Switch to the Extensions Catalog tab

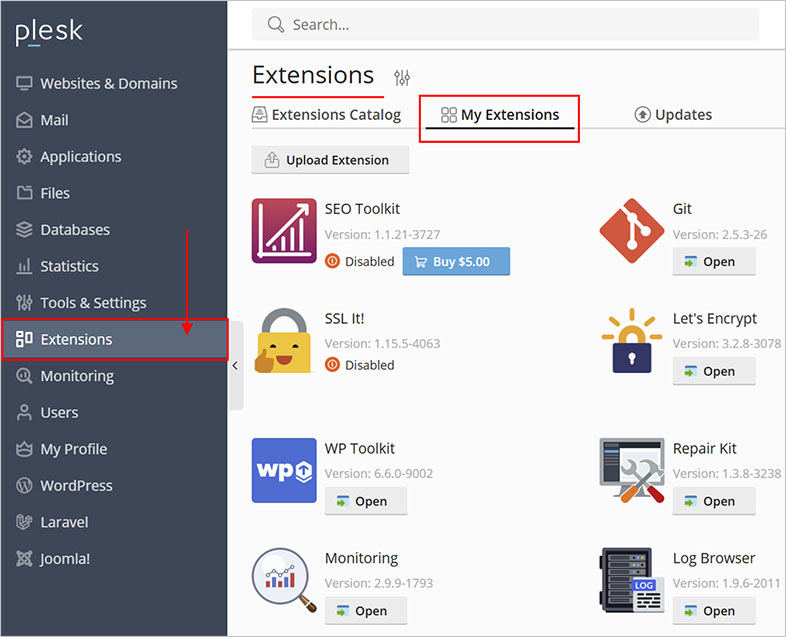[x=326, y=115]
